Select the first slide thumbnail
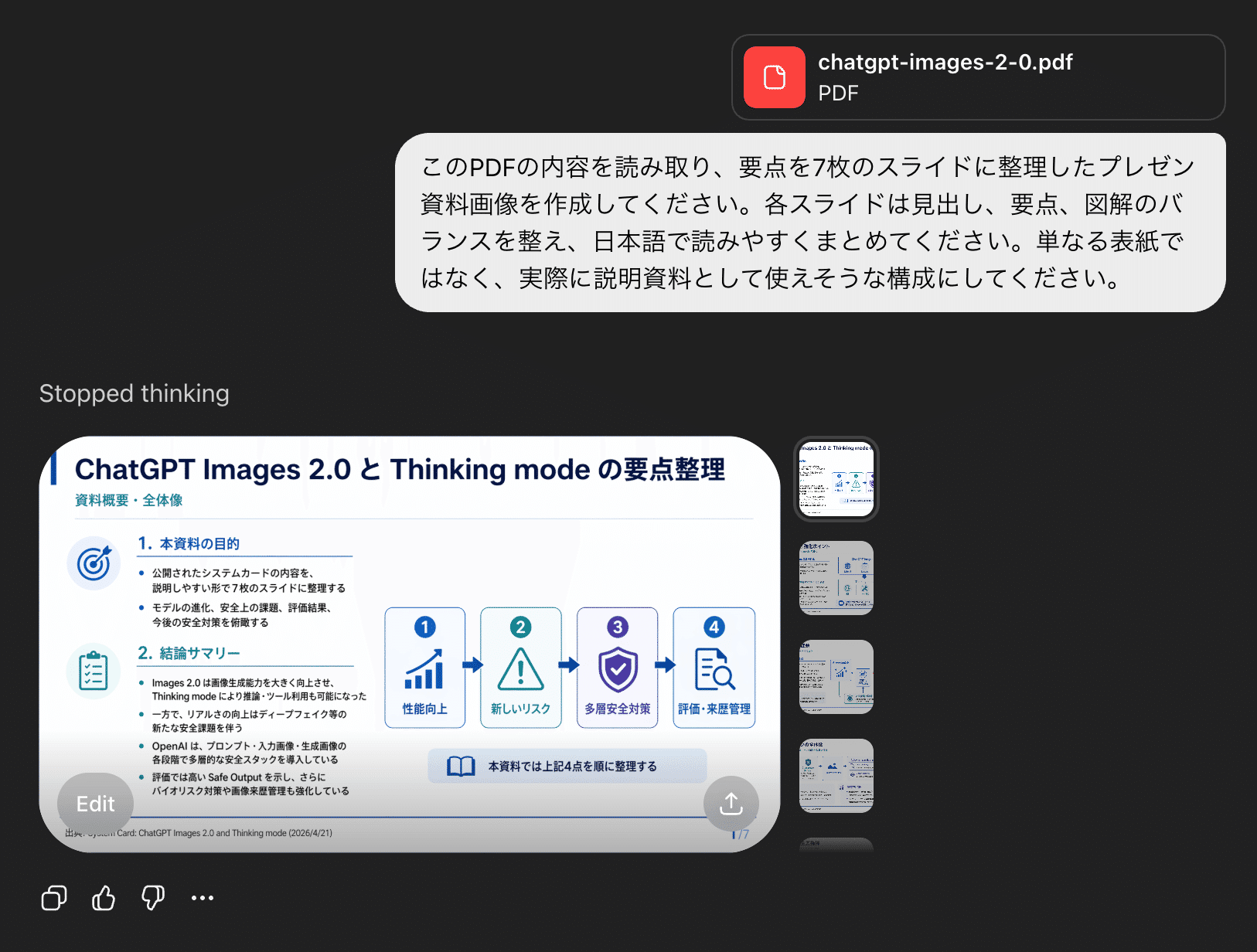1257x952 pixels. pyautogui.click(x=836, y=479)
